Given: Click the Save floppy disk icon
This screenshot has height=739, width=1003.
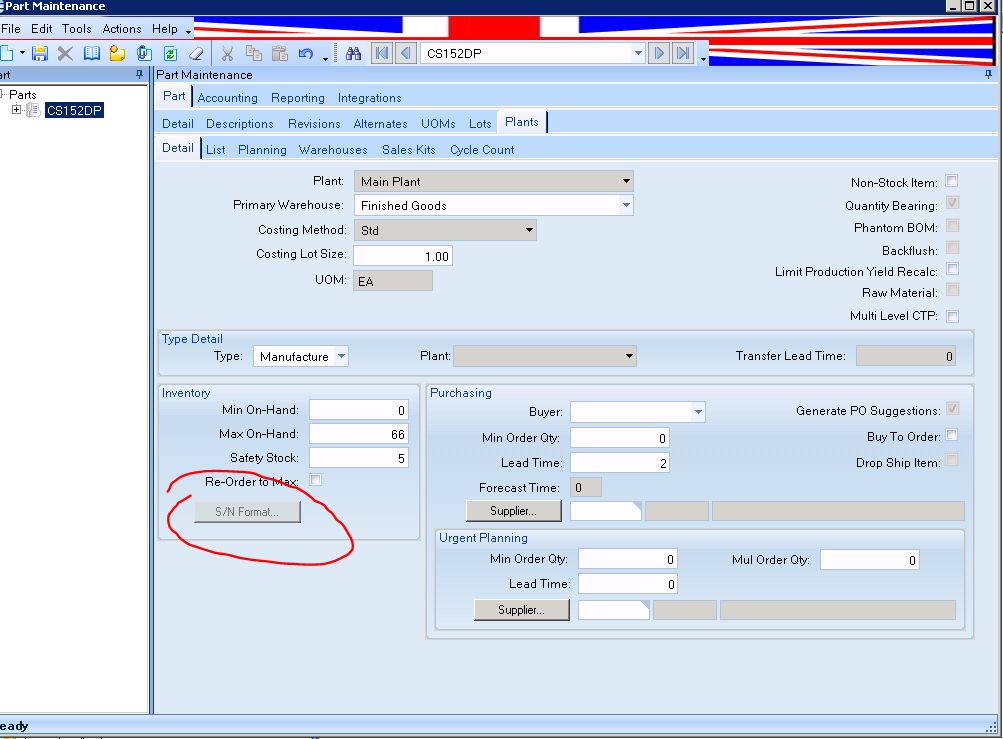Looking at the screenshot, I should [x=40, y=53].
